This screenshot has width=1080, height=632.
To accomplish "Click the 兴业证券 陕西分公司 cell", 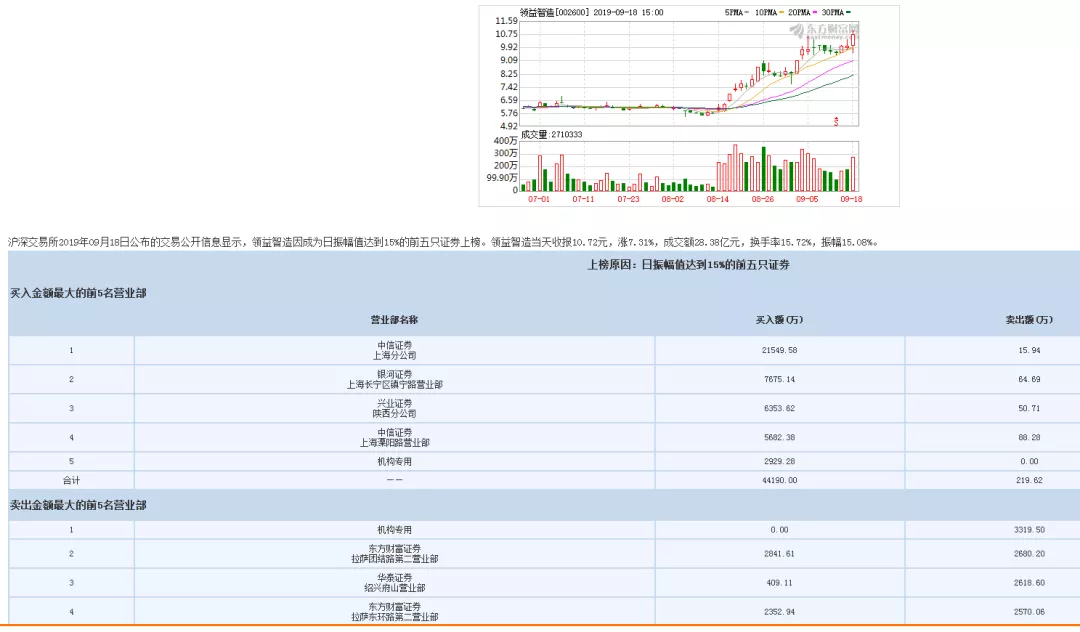I will coord(394,408).
